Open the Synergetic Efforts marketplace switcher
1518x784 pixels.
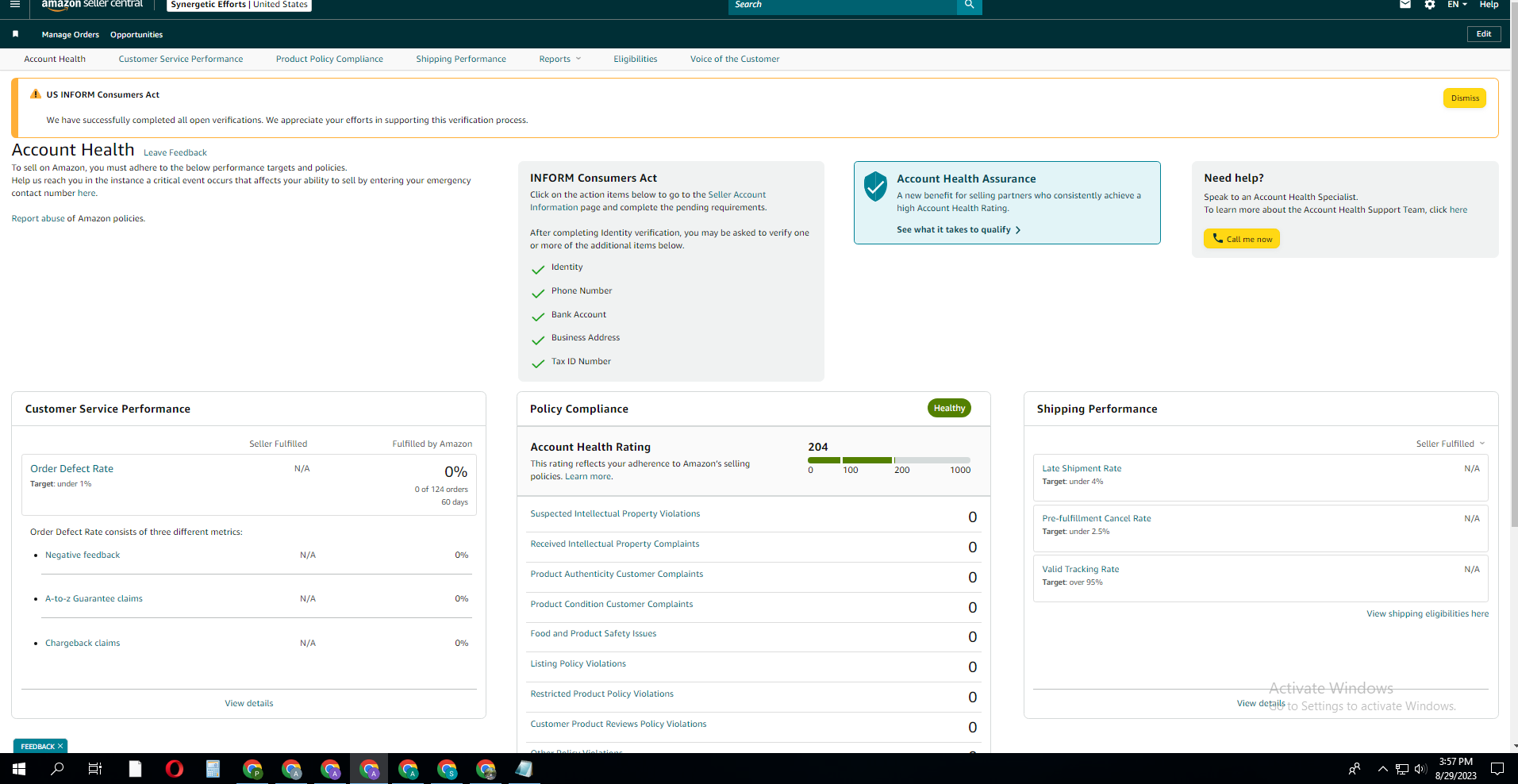239,5
